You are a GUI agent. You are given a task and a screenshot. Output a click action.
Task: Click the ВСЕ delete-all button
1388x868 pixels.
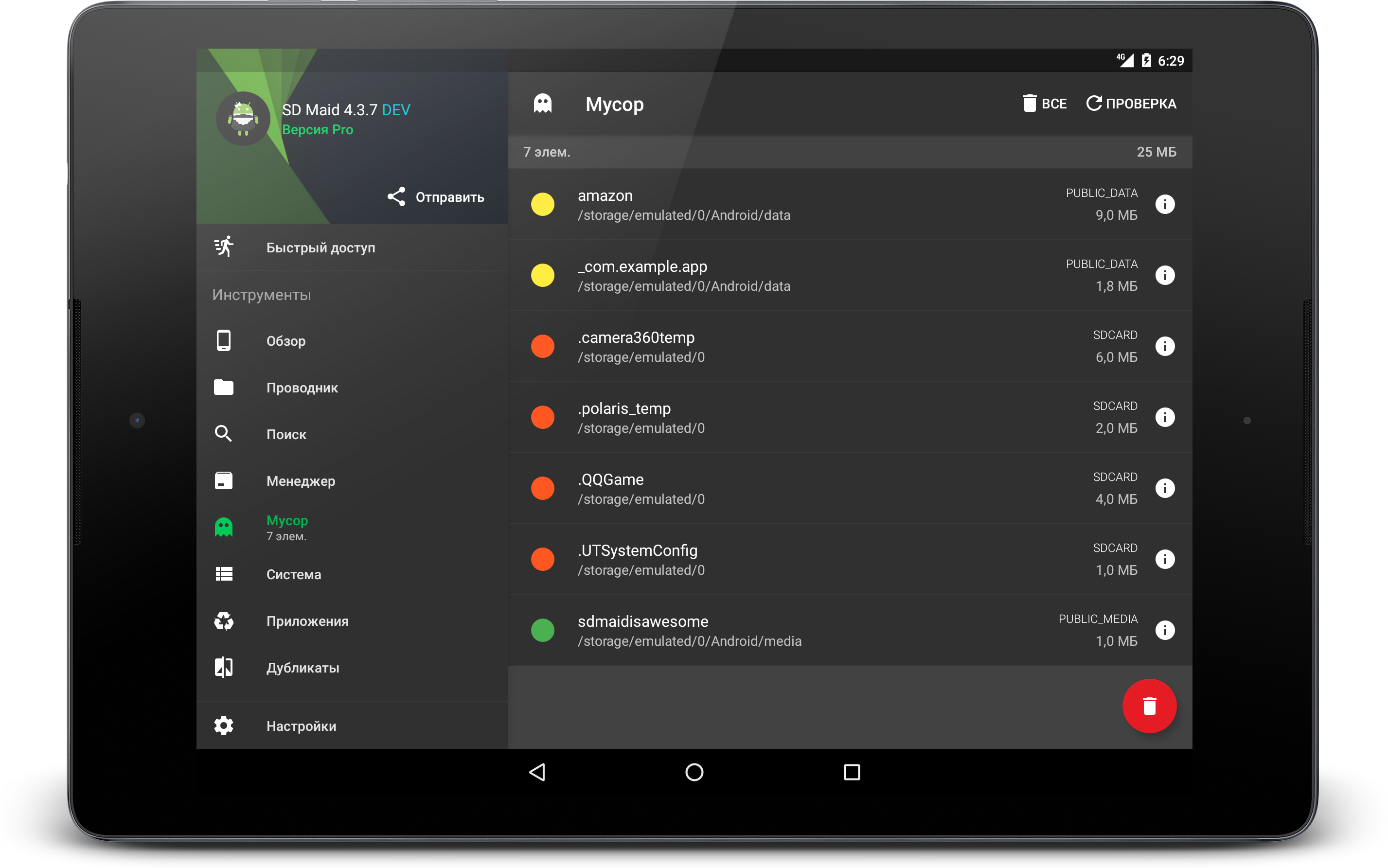tap(1045, 104)
